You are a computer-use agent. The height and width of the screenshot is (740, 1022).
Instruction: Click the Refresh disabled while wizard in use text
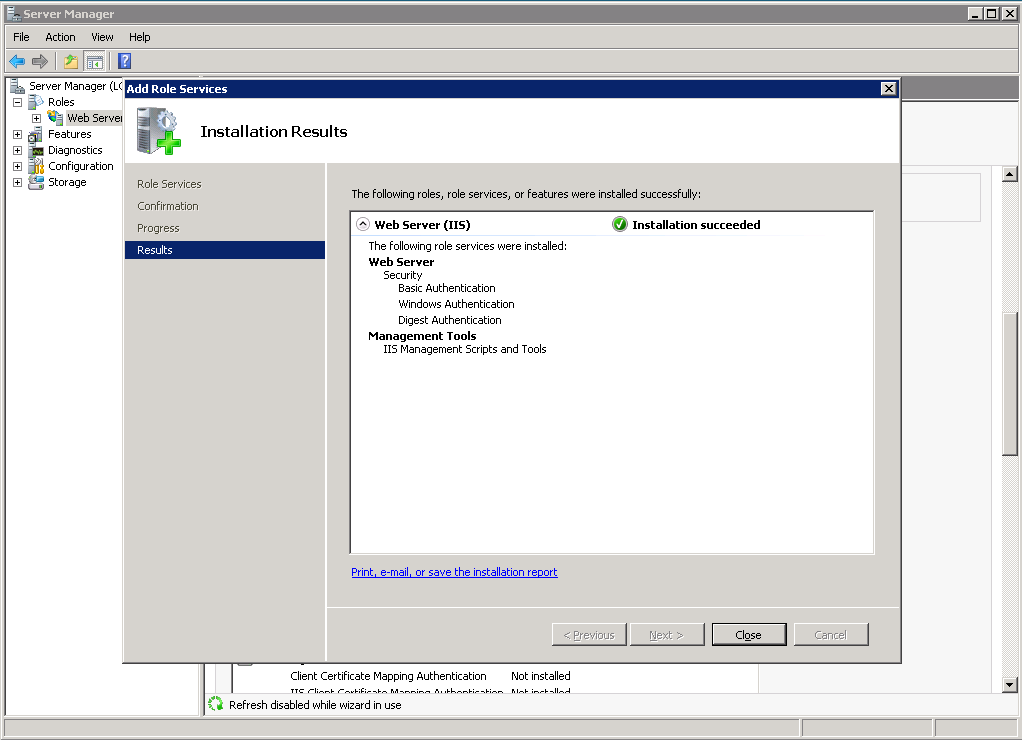315,705
